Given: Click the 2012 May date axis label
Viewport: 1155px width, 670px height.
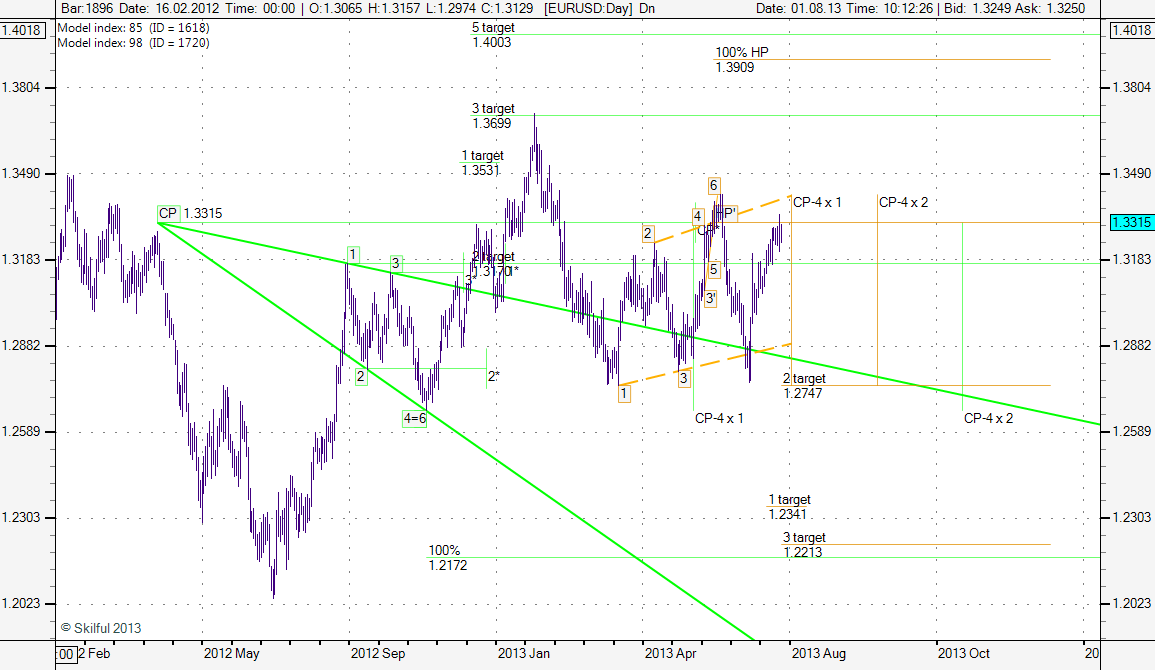Looking at the screenshot, I should pos(231,654).
